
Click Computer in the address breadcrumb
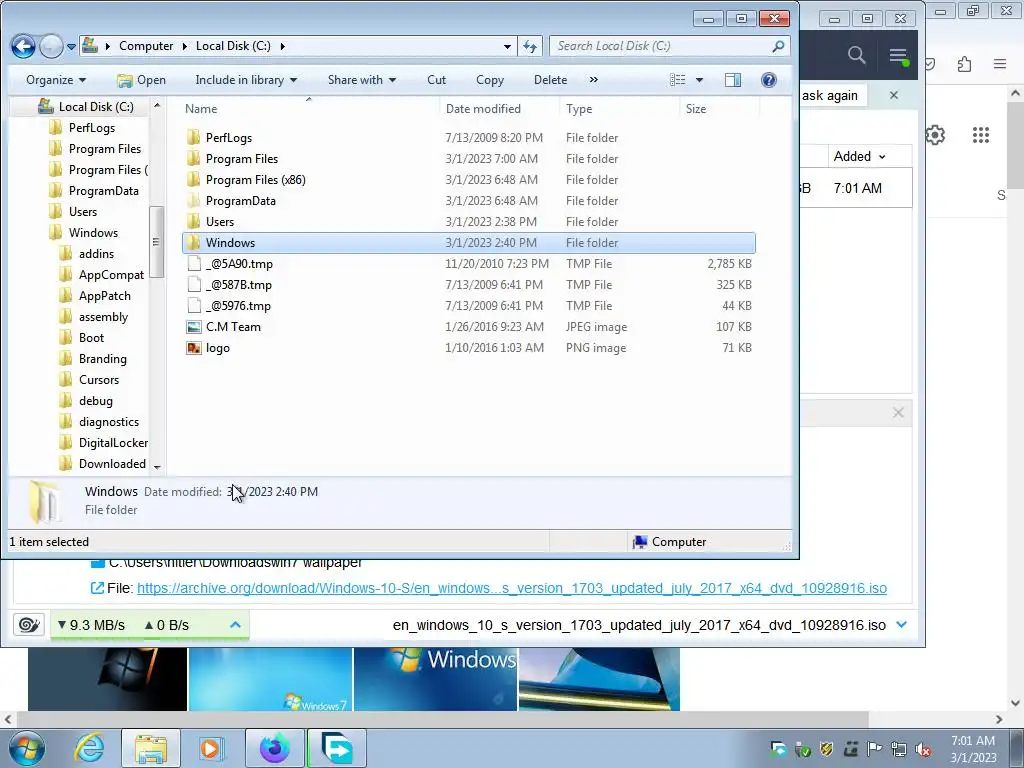146,46
